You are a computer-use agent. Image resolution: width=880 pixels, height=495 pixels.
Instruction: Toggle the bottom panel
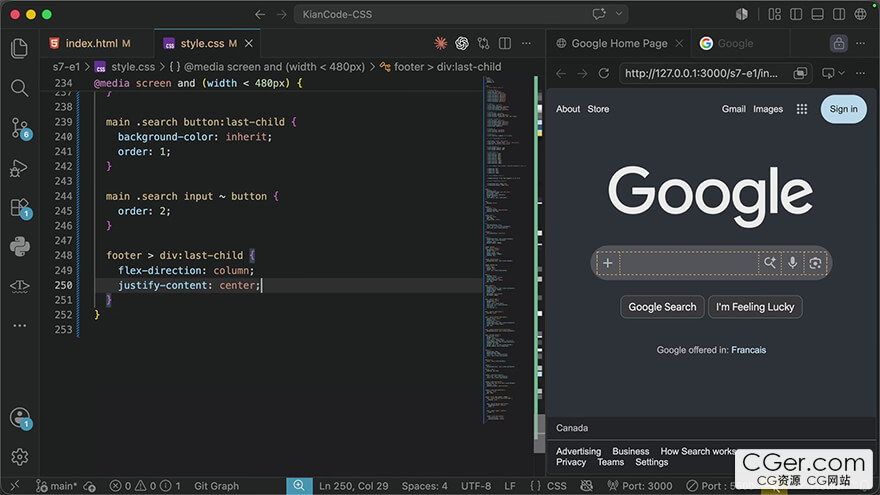(817, 15)
